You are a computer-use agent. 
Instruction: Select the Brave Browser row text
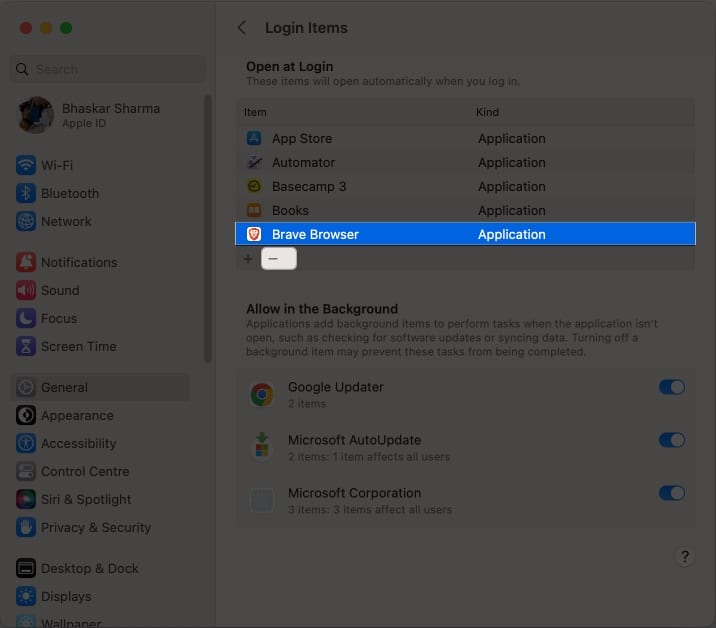pos(315,234)
